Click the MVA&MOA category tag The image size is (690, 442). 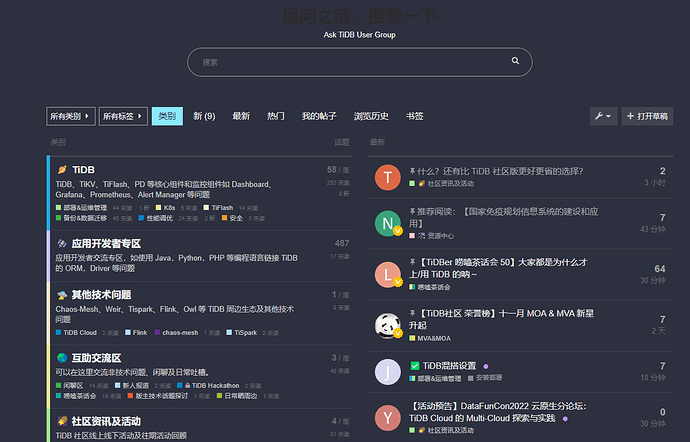click(x=430, y=338)
